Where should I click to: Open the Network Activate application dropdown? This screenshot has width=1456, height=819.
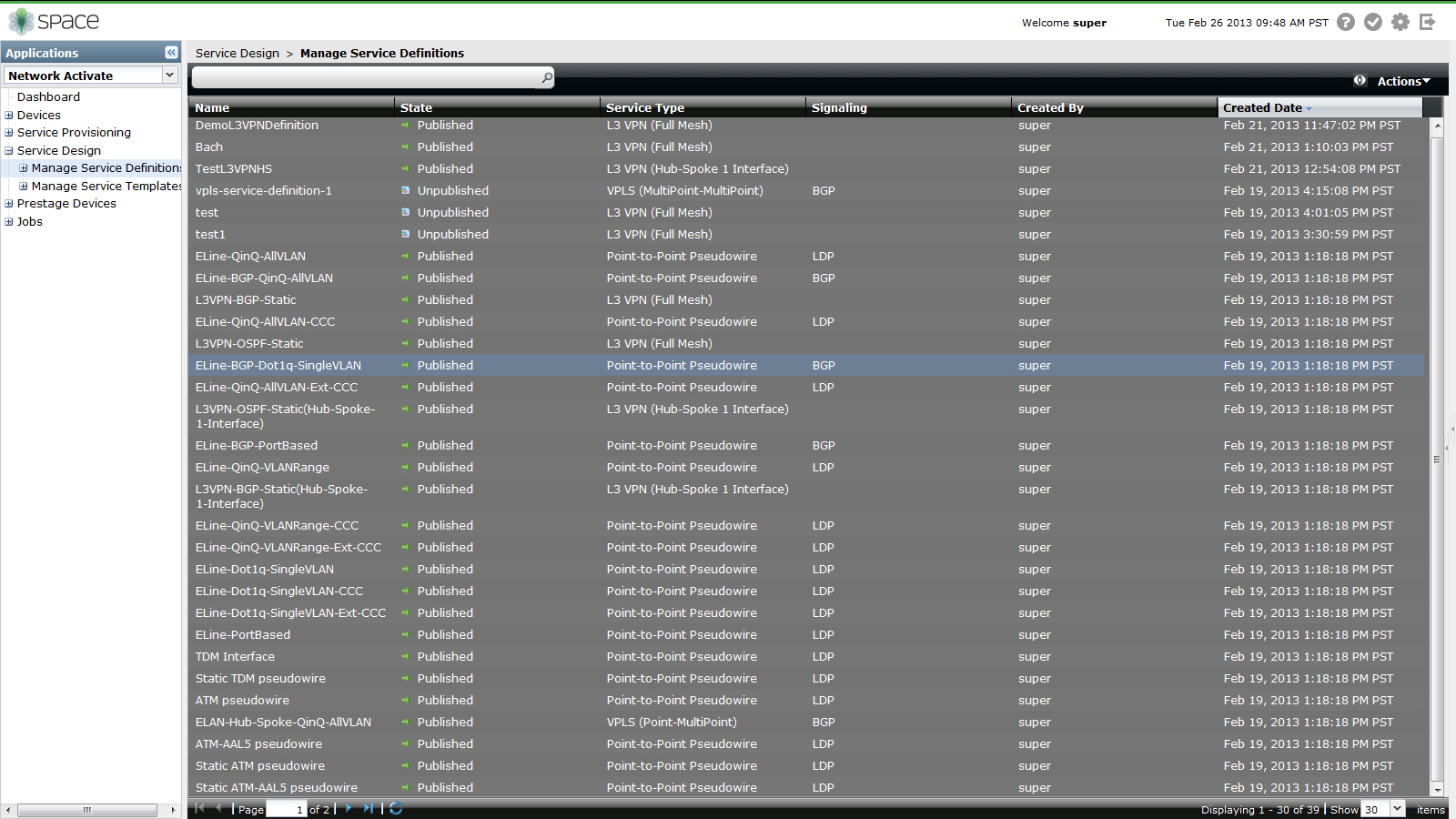(169, 76)
